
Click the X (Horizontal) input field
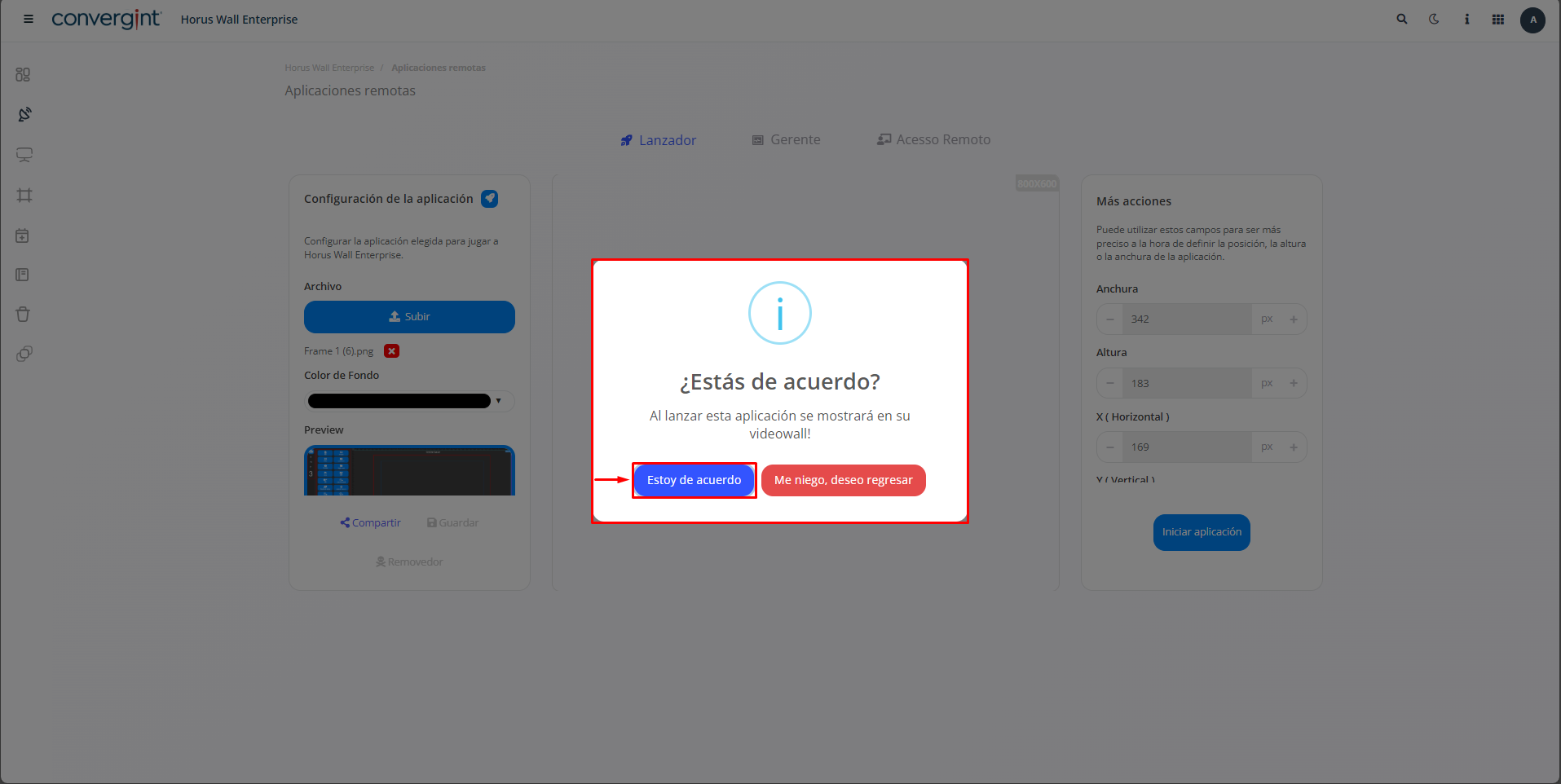[x=1187, y=447]
